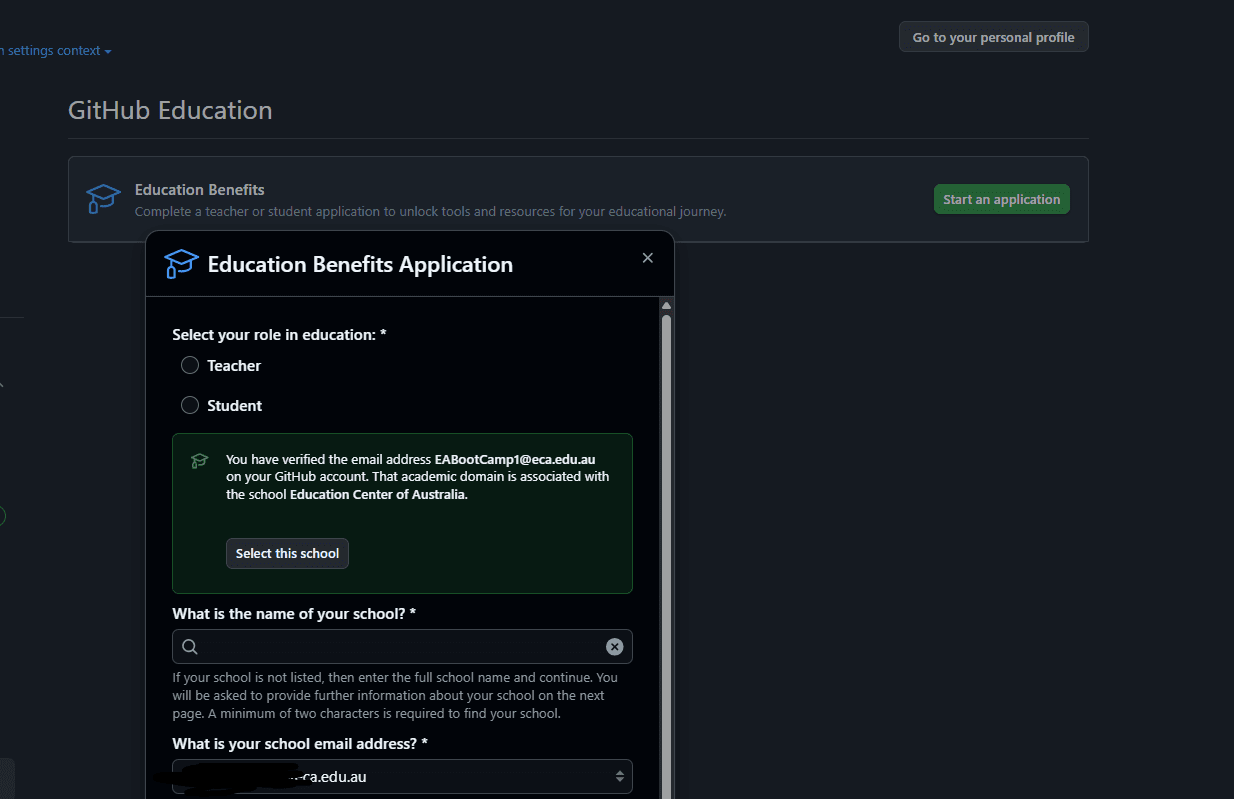Click the Education Benefits card graduation cap icon
1234x799 pixels.
coord(103,199)
